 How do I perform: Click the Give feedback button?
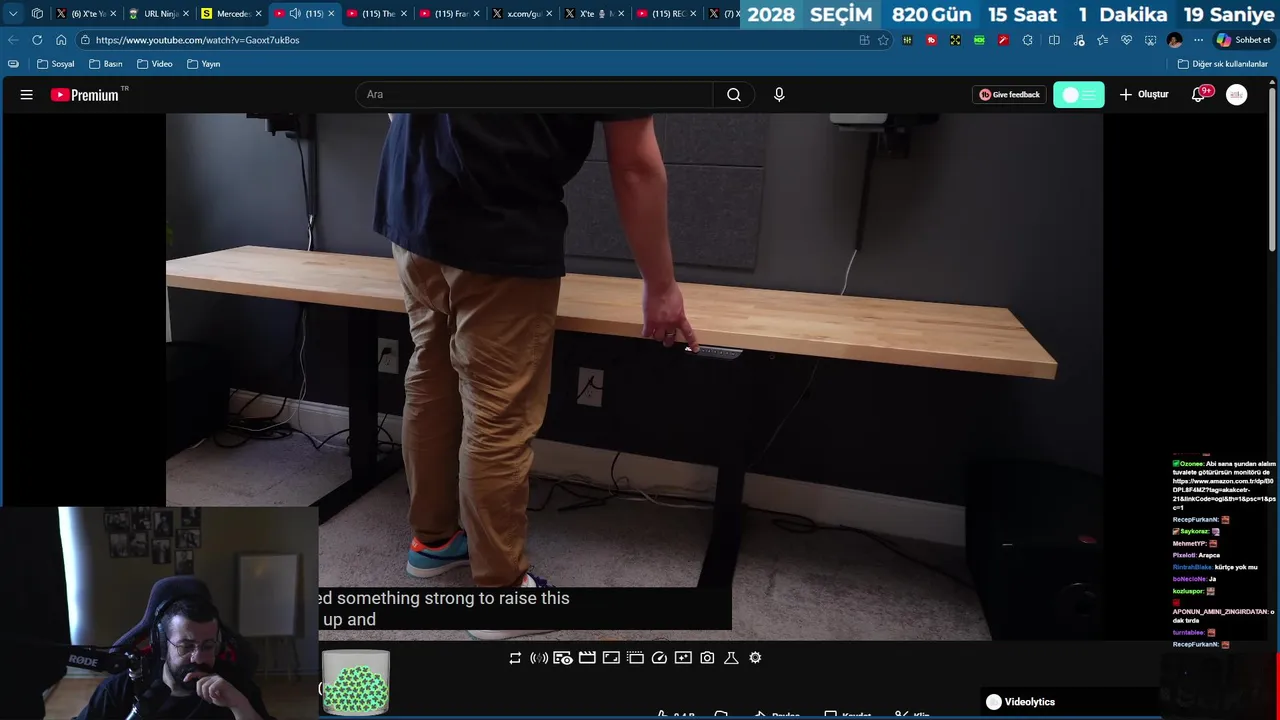(1009, 95)
